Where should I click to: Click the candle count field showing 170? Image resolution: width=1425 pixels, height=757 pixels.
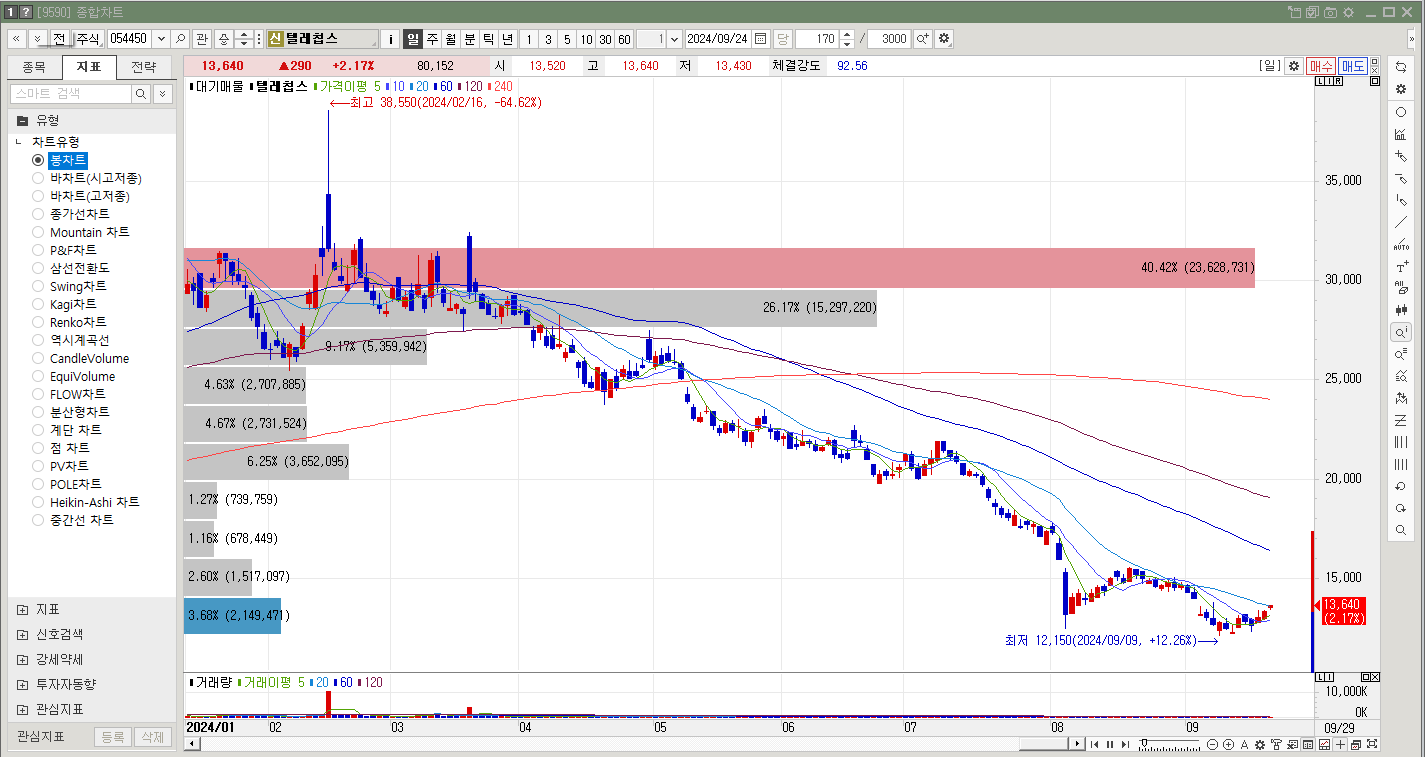(x=817, y=39)
